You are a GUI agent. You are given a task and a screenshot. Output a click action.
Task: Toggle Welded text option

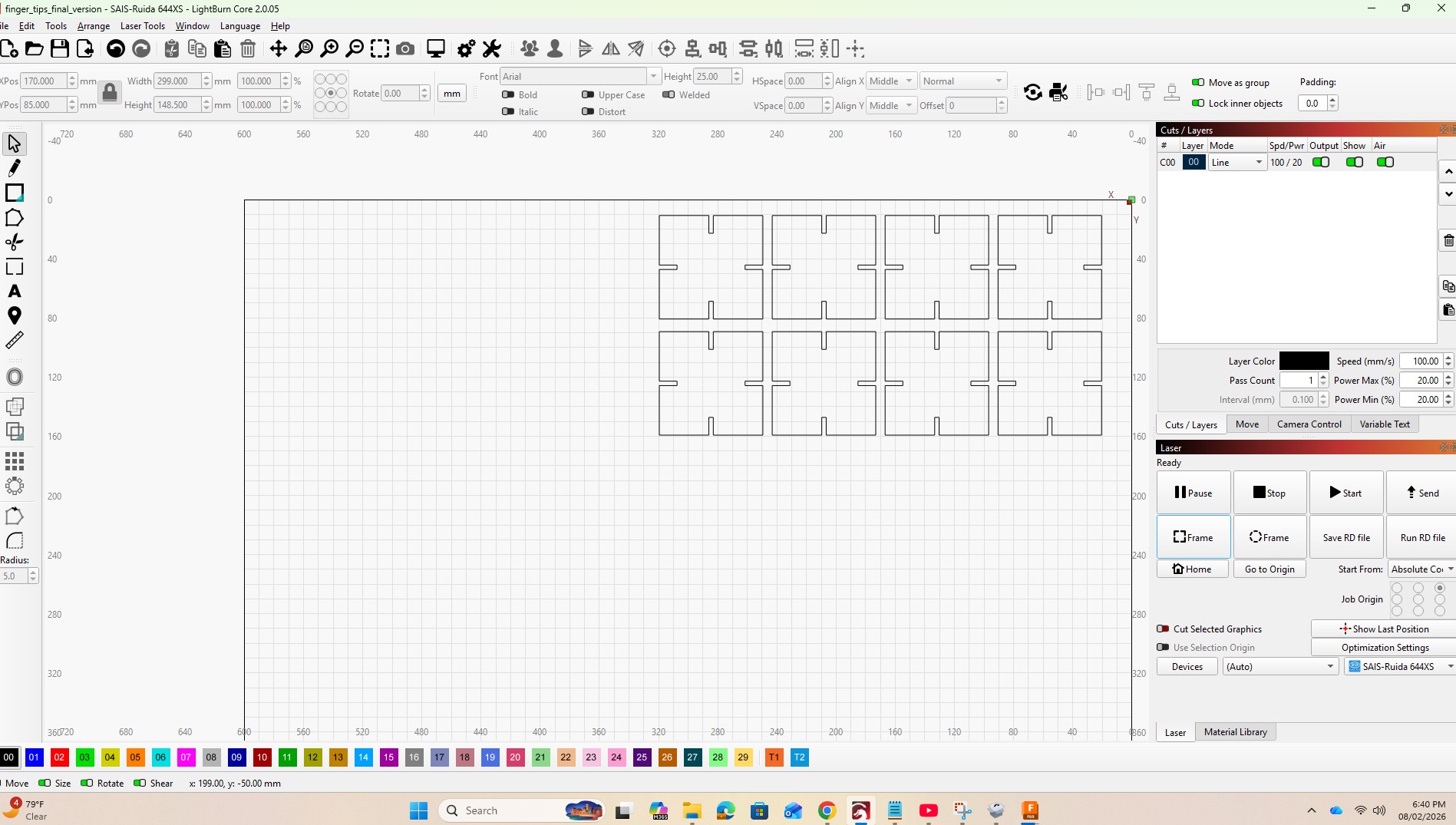pos(669,94)
